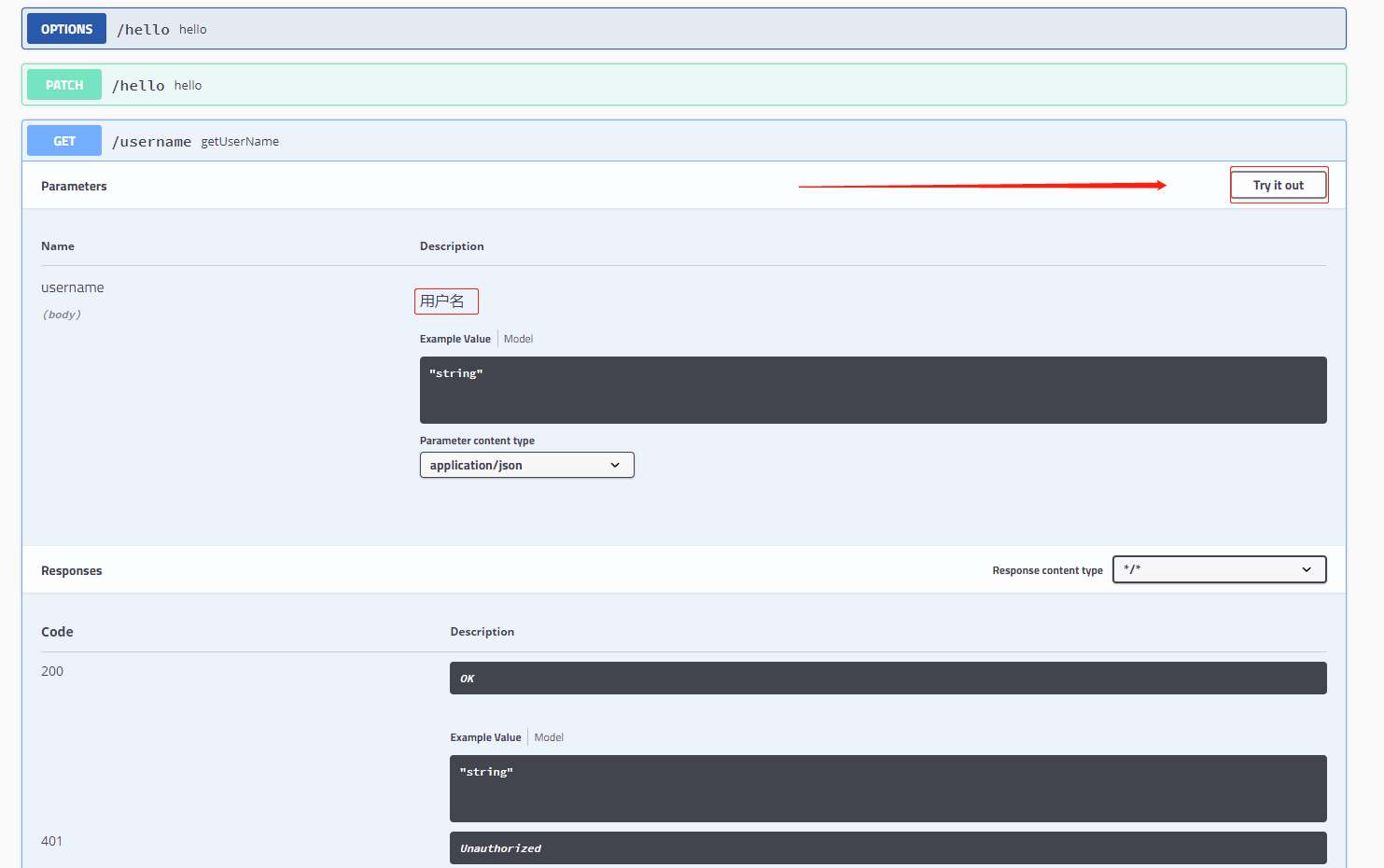Click the Description header above 用户名
Screen dimensions: 1384x868
452,246
